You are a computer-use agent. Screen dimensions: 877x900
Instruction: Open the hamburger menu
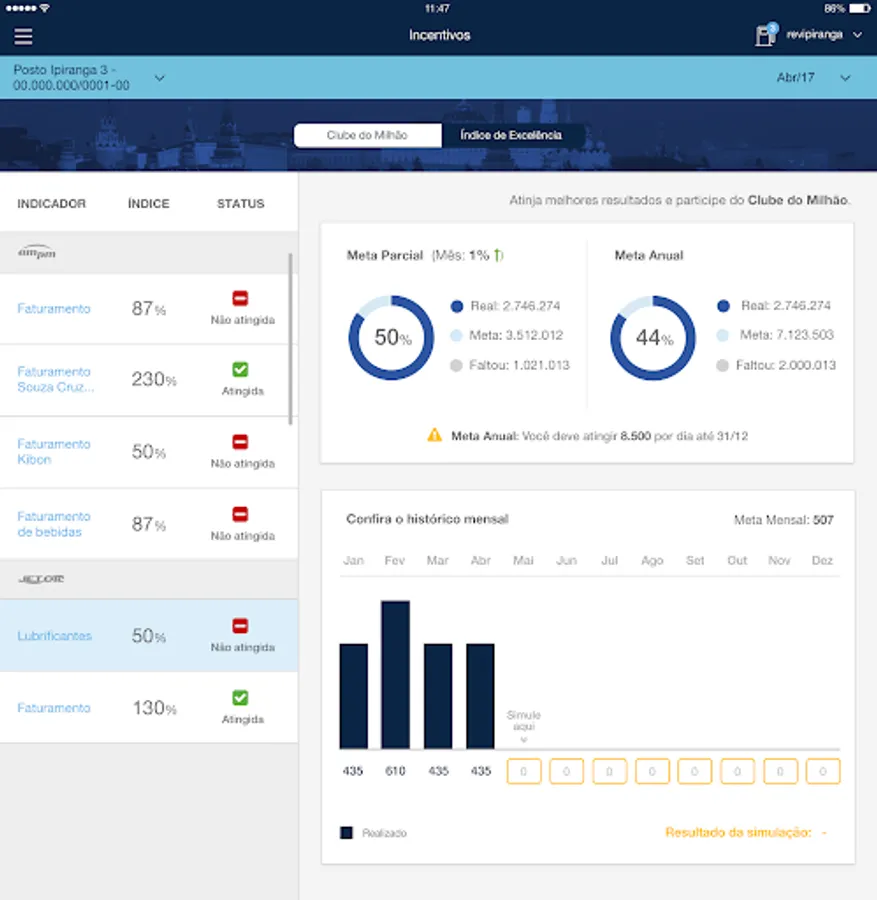coord(23,36)
